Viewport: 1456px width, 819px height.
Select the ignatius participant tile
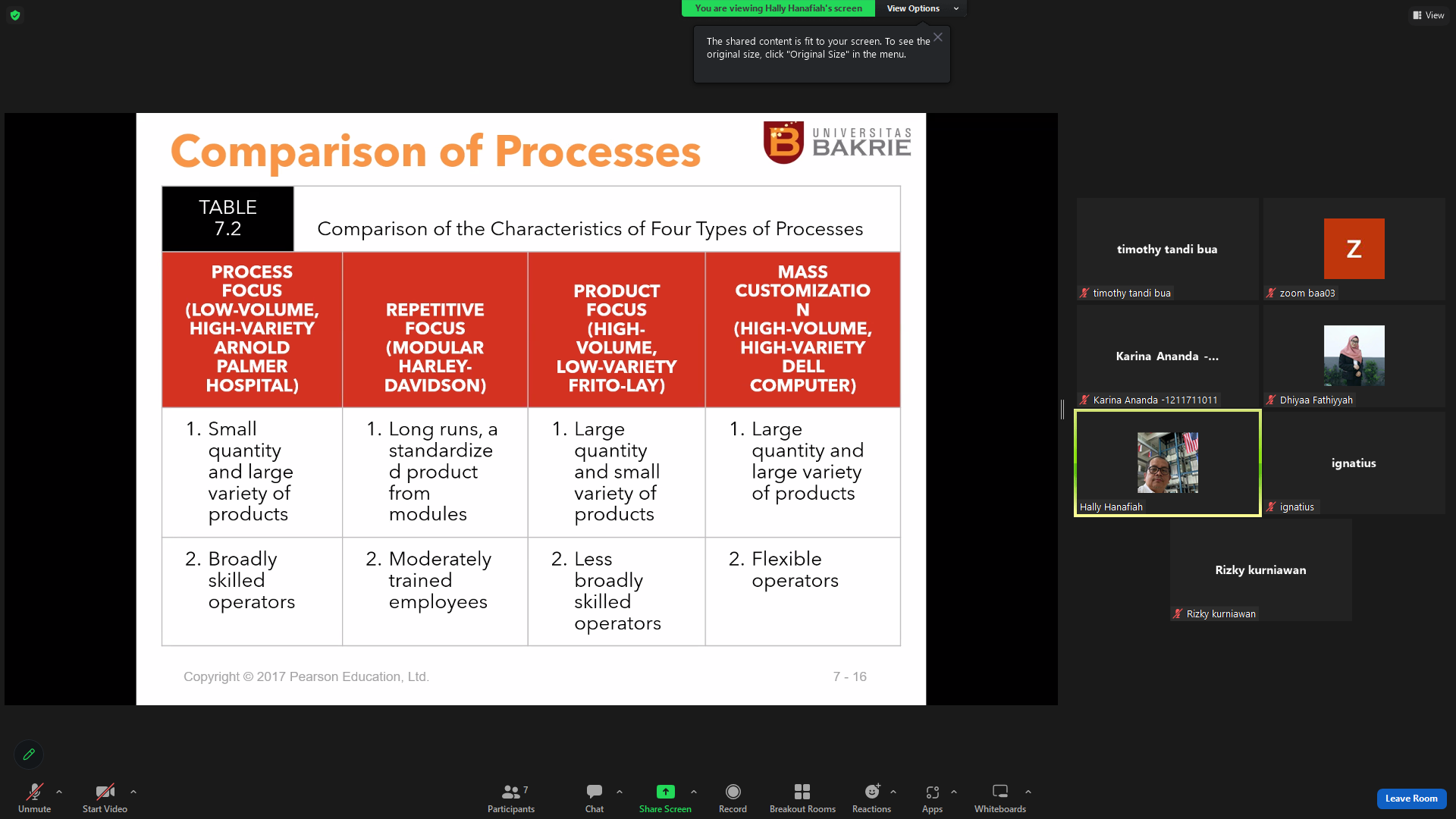(1354, 463)
